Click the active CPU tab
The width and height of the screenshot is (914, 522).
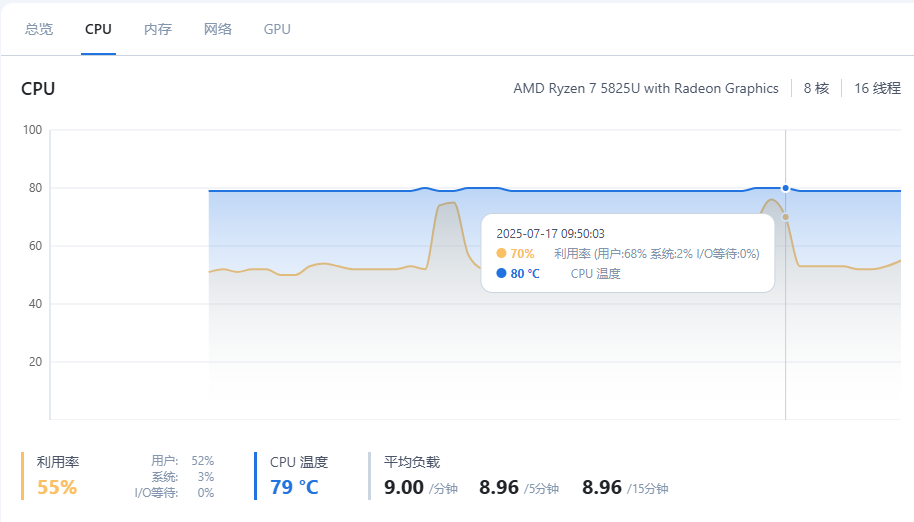[x=98, y=29]
